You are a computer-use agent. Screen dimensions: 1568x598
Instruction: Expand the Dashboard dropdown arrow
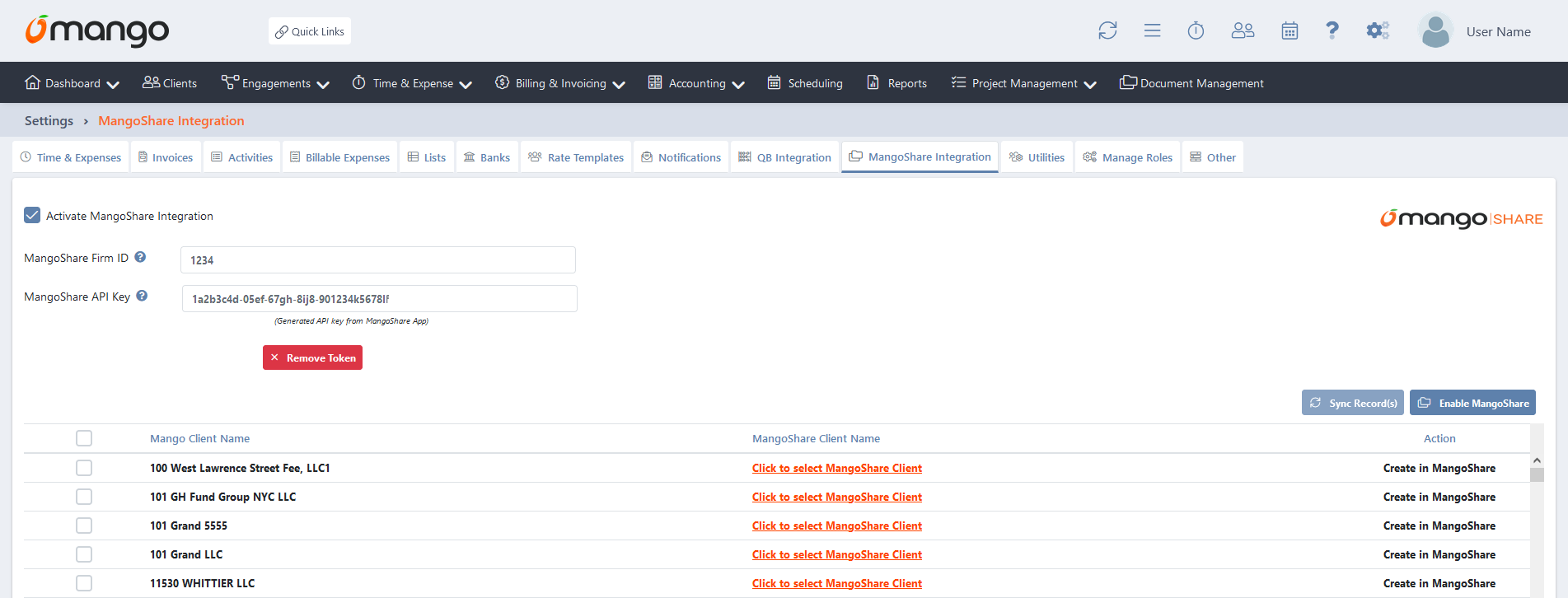click(114, 84)
